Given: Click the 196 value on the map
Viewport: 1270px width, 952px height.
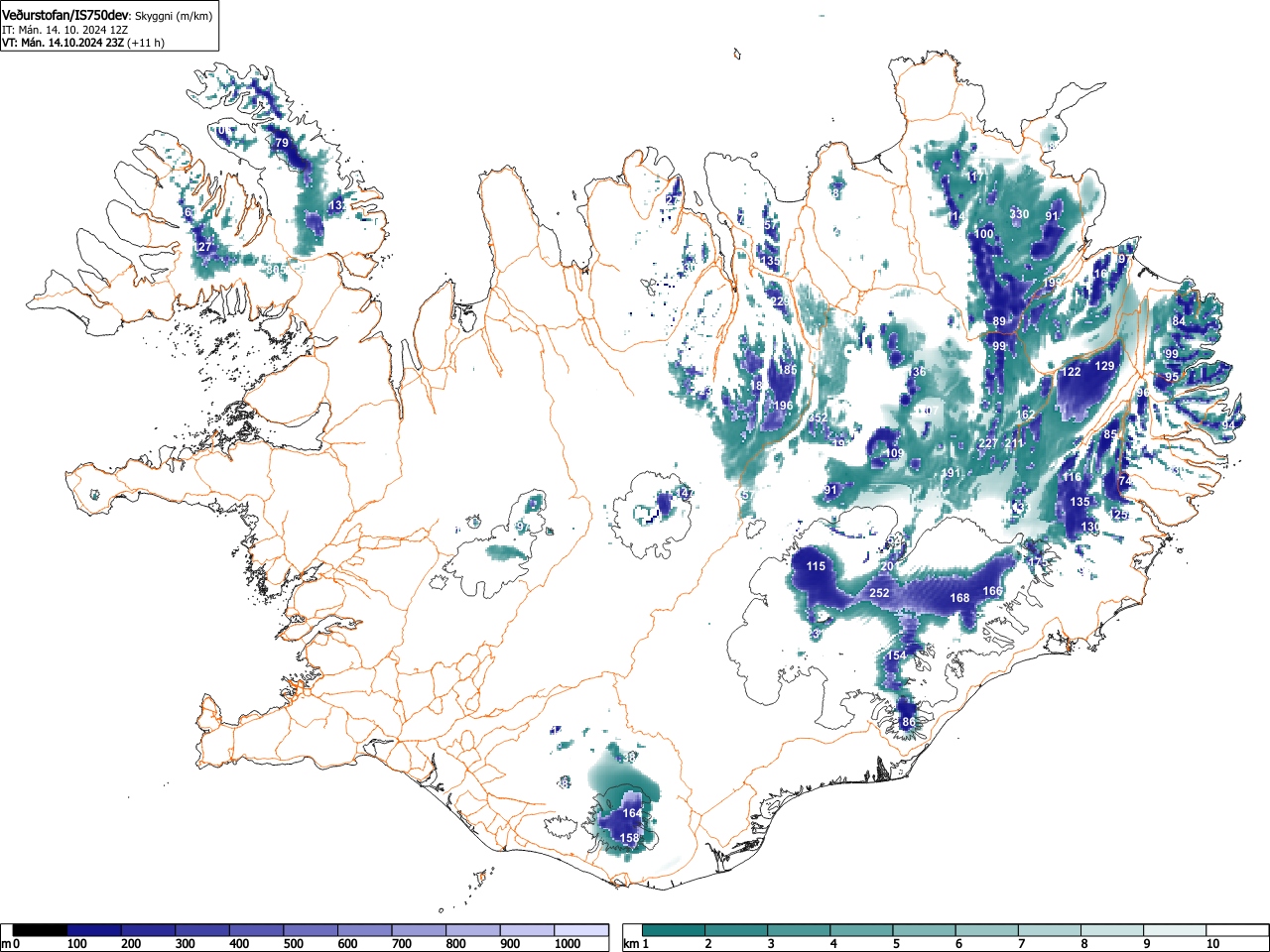Looking at the screenshot, I should [783, 406].
